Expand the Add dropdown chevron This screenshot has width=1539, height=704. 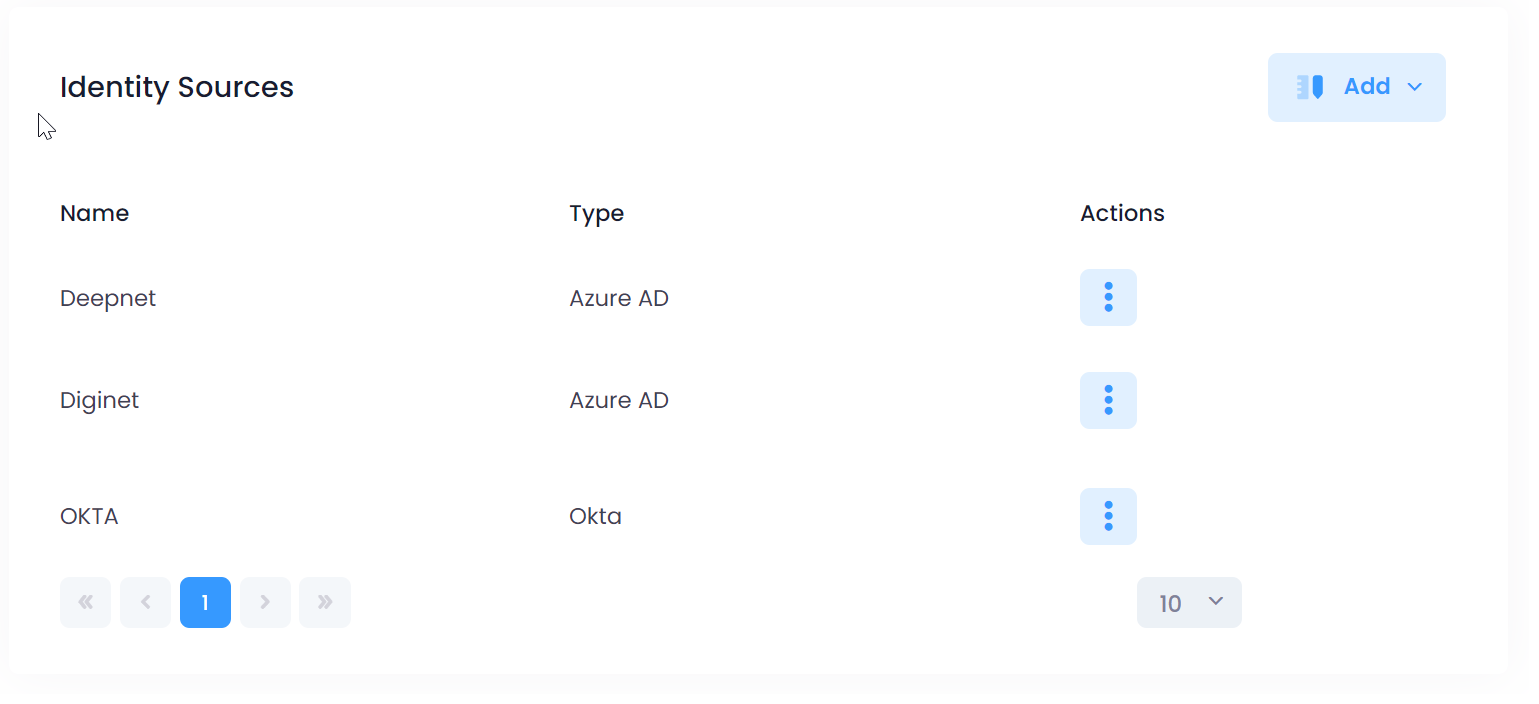(1415, 87)
